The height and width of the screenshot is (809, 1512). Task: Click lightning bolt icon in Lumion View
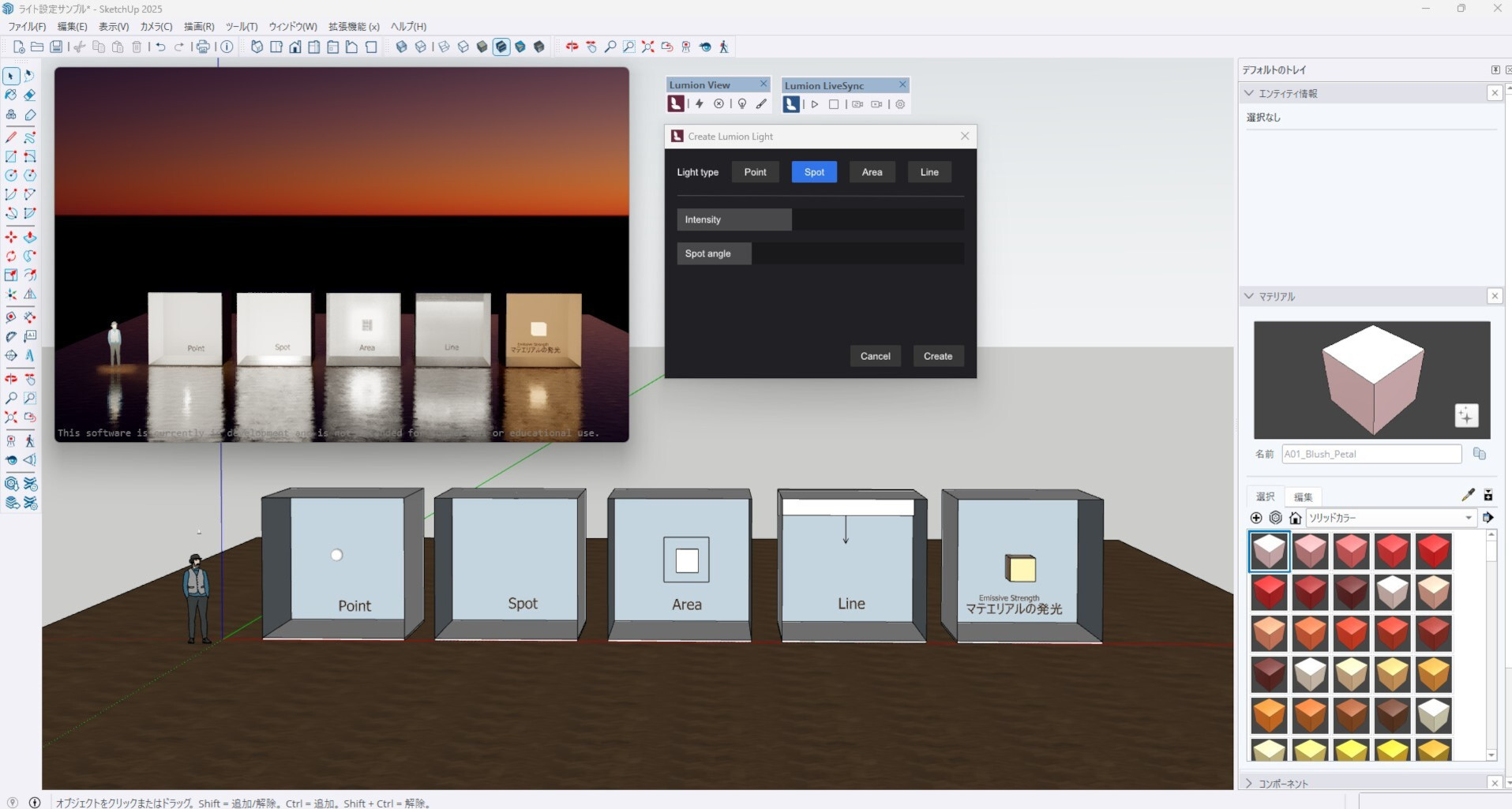coord(700,103)
